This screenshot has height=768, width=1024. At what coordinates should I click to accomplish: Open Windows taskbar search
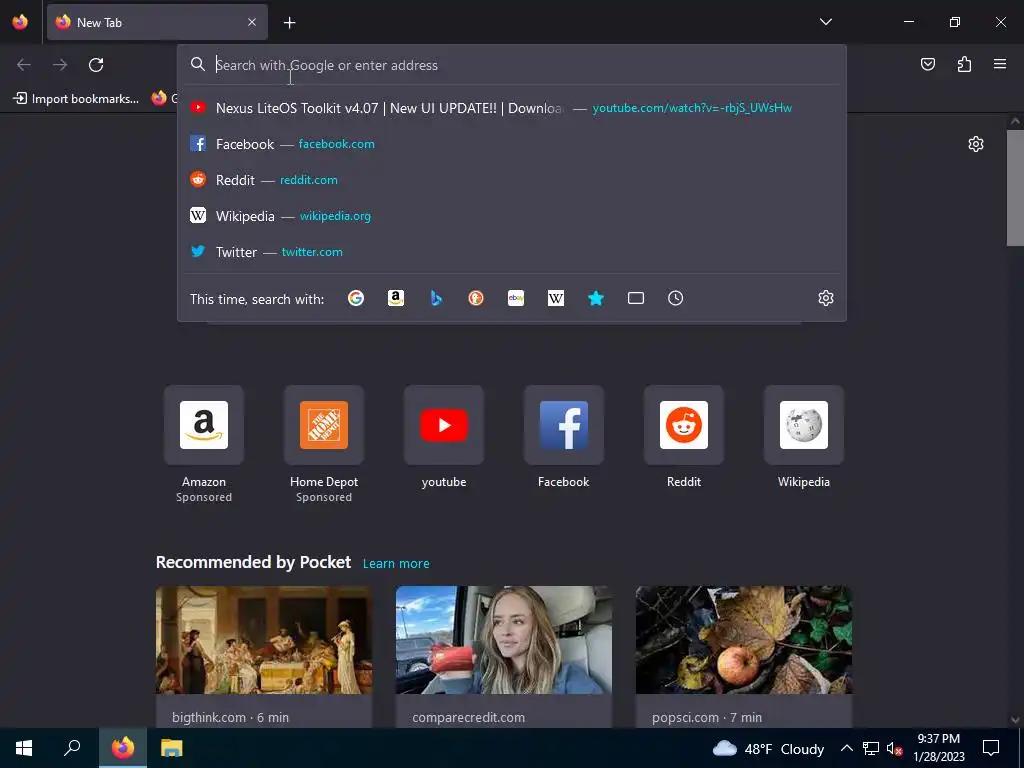point(72,748)
